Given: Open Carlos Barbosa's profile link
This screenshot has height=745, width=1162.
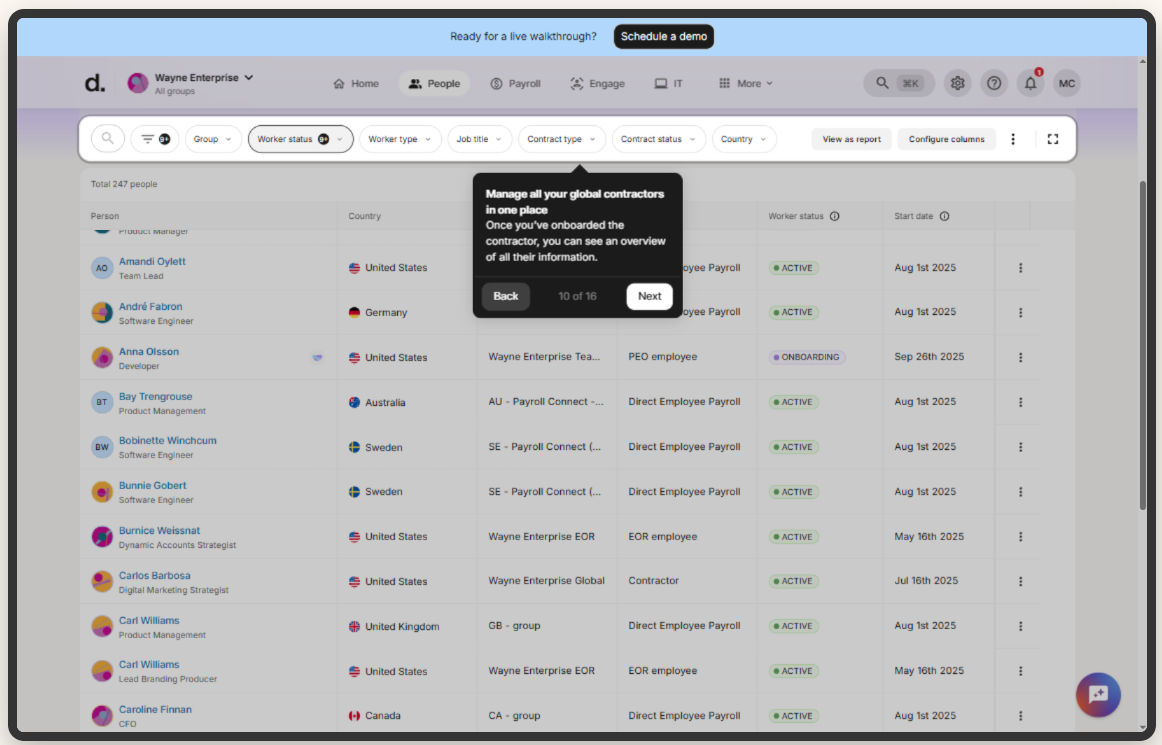Looking at the screenshot, I should [154, 576].
